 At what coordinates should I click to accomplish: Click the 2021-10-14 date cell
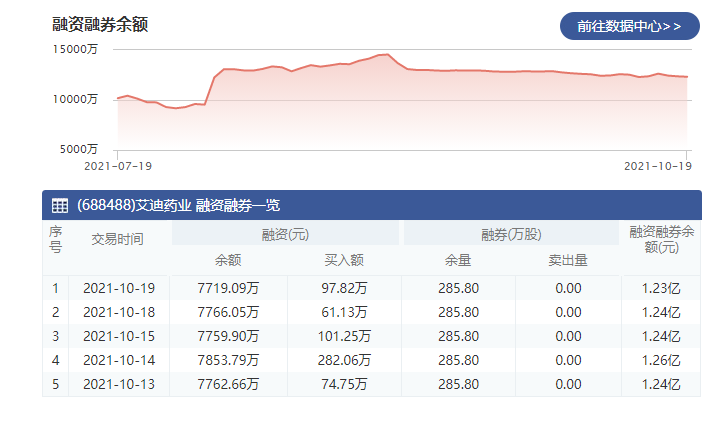118,360
